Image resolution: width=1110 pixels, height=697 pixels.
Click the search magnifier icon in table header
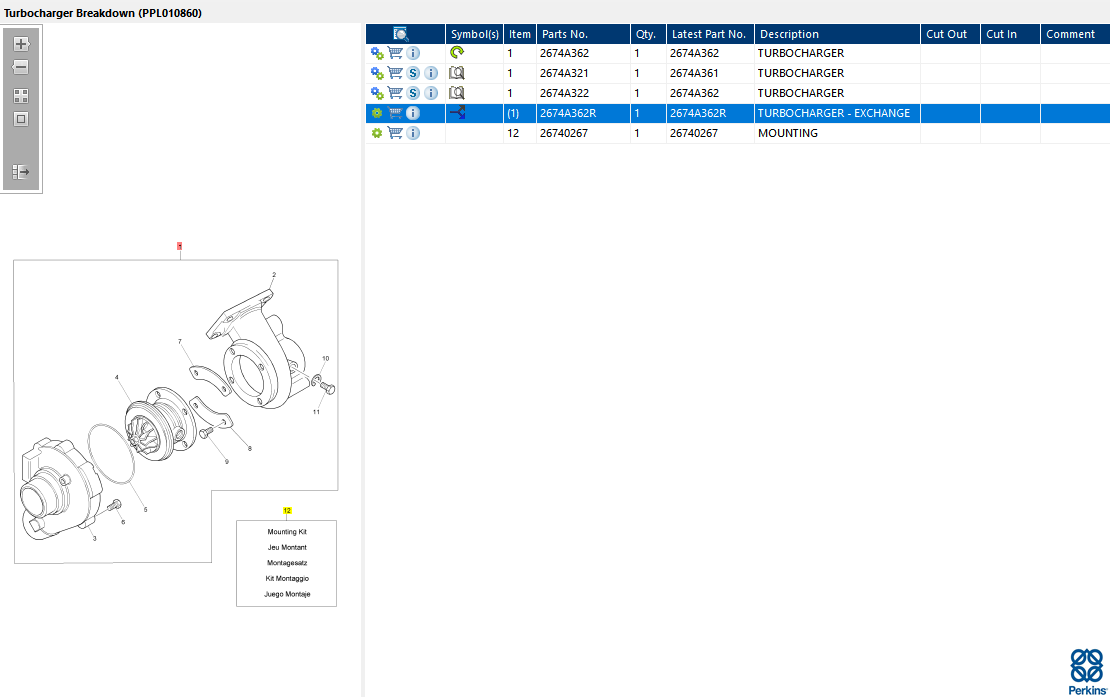[x=401, y=34]
